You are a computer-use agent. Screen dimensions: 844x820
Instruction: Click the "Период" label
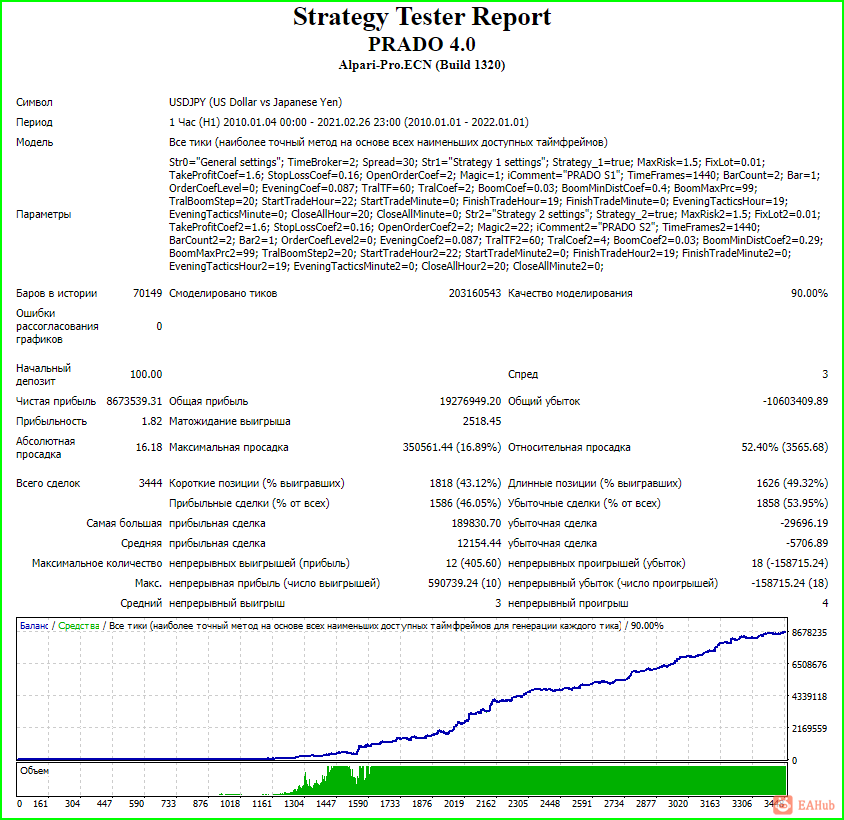tap(34, 122)
